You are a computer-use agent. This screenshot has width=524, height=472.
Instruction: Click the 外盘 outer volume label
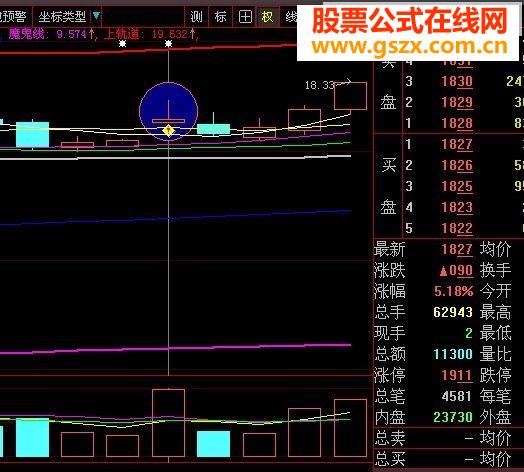pos(495,417)
